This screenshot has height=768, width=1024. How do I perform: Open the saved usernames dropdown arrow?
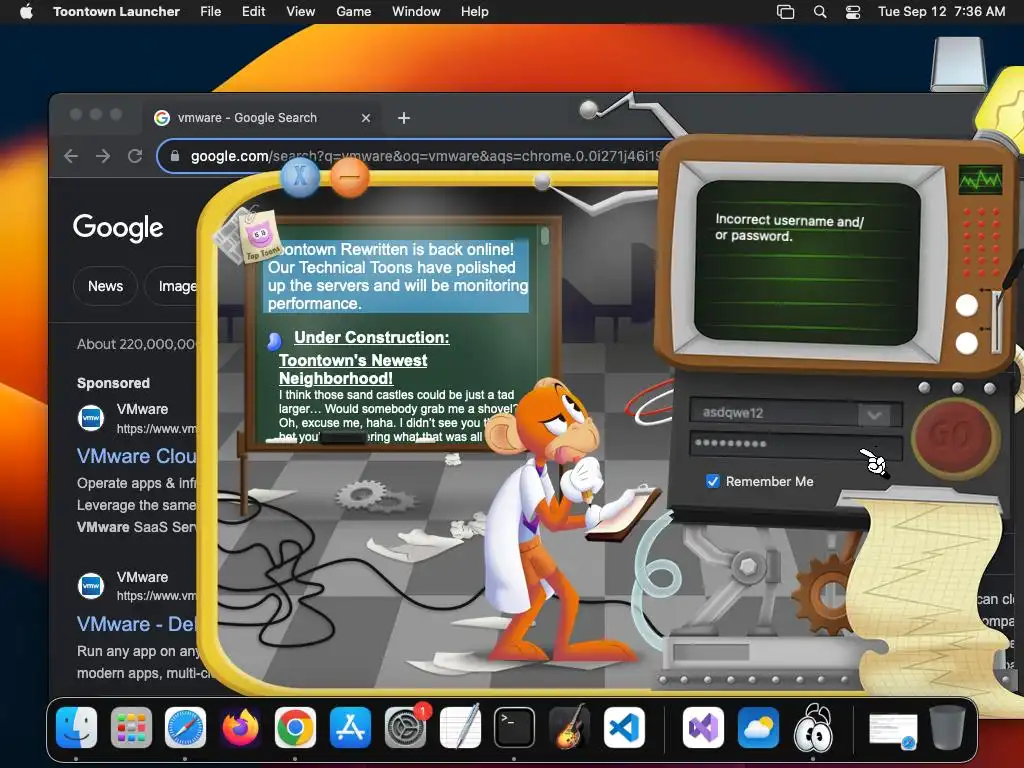(874, 414)
